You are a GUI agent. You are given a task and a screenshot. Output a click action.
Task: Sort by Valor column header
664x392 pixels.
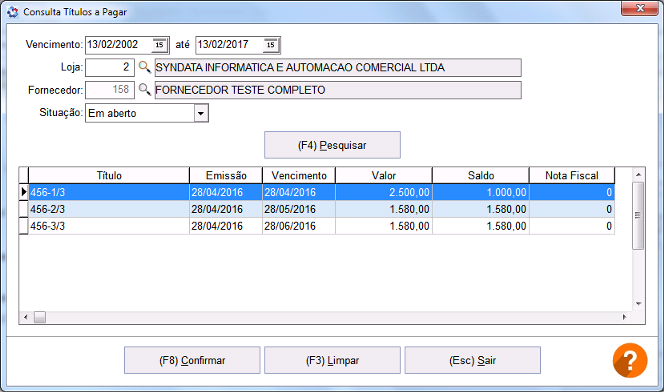pyautogui.click(x=384, y=175)
